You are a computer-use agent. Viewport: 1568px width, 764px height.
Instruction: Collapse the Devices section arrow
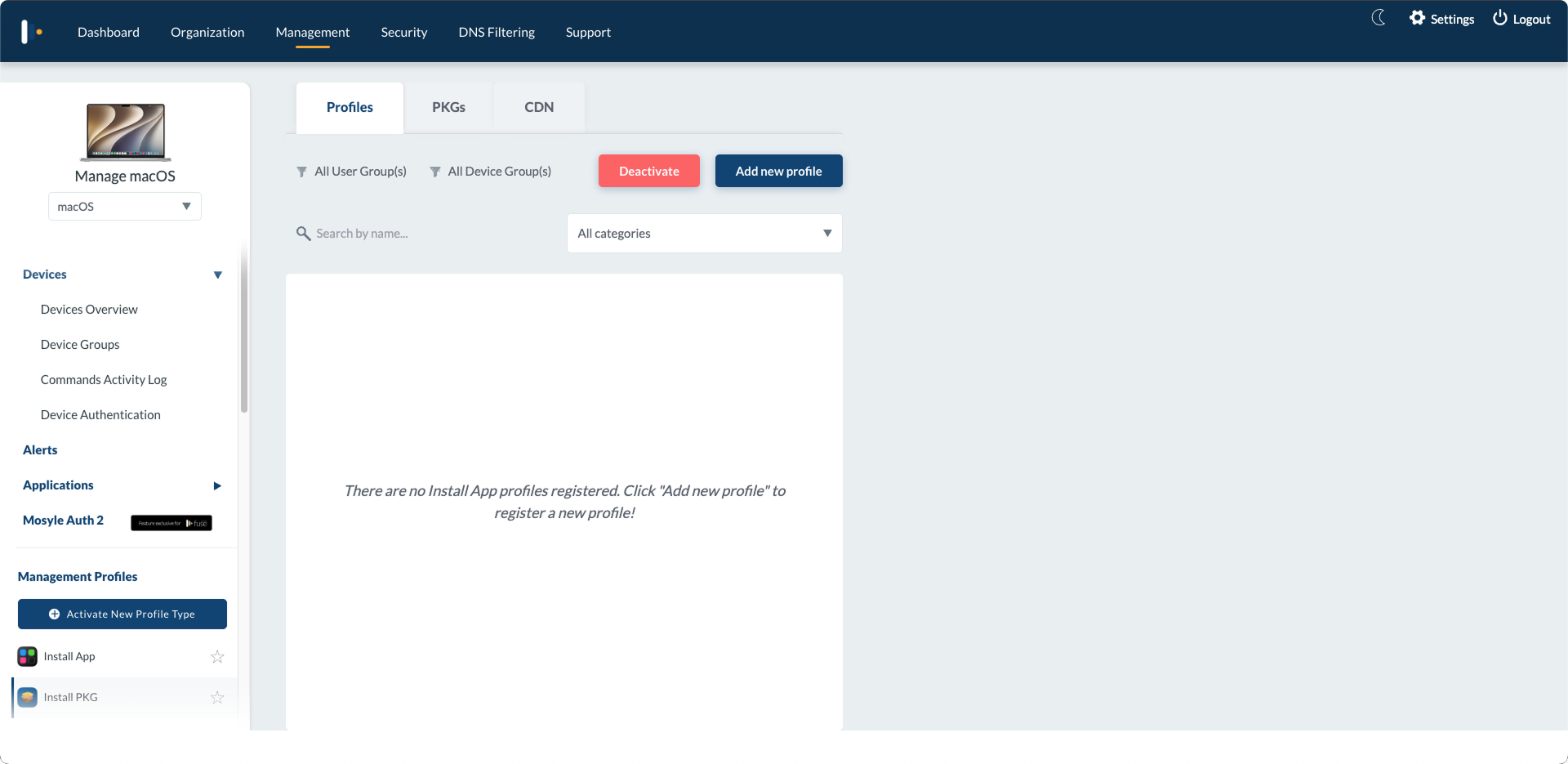pos(218,275)
